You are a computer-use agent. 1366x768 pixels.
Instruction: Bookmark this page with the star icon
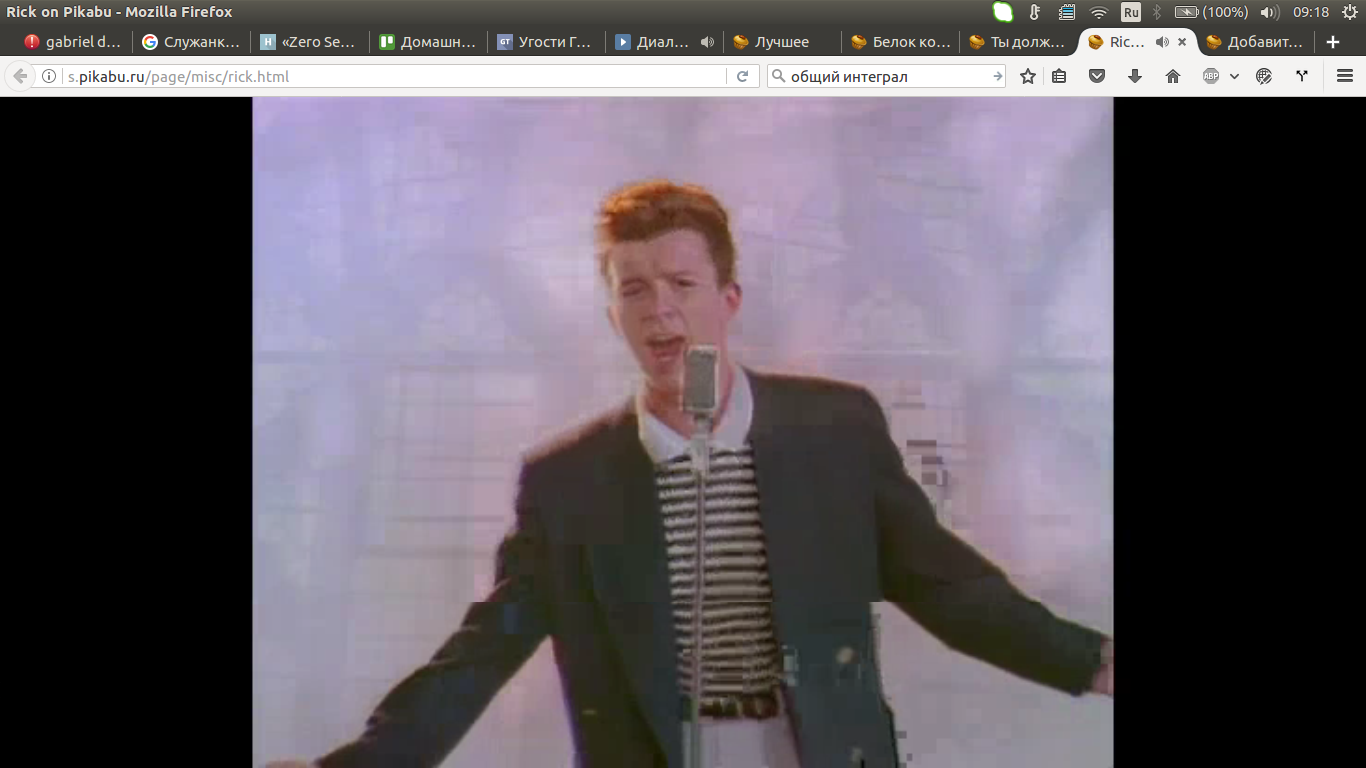tap(1027, 76)
